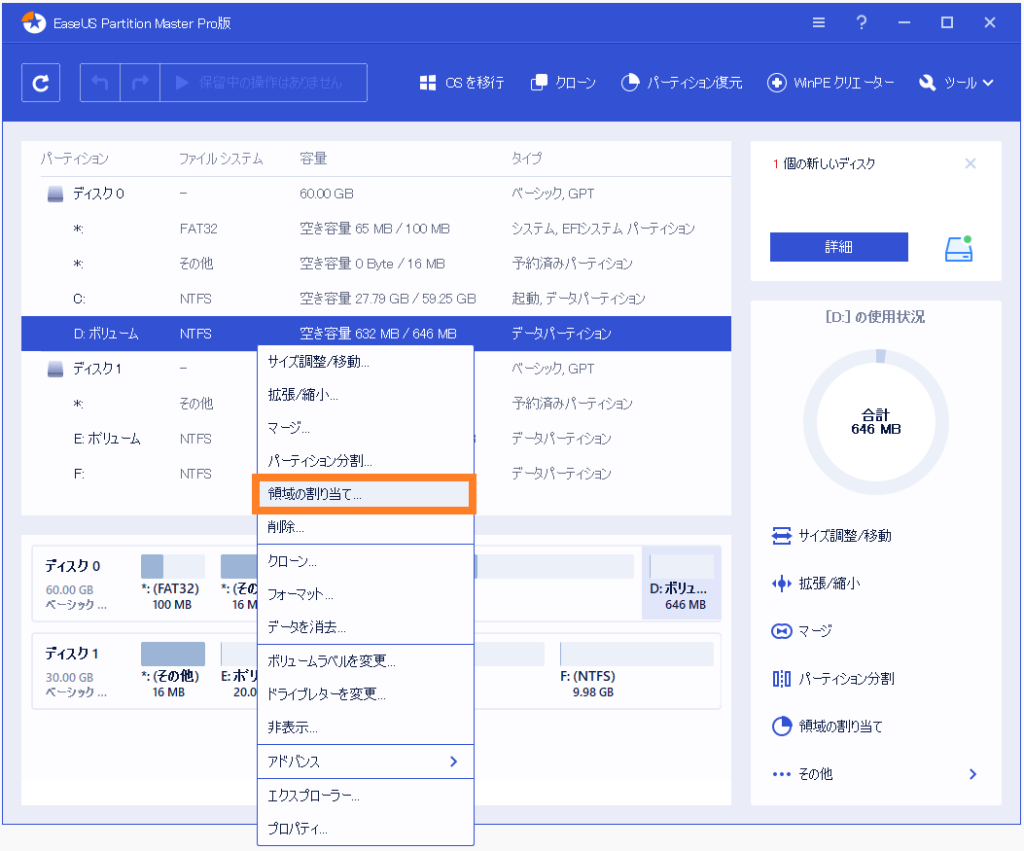Choose 削除... from context menu

[x=366, y=527]
